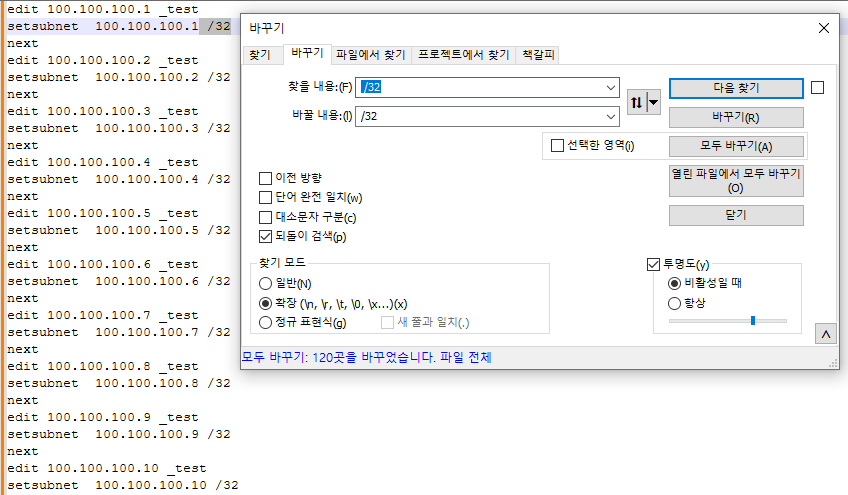Enable the 선택한 영역 checkbox
Viewport: 848px width, 495px height.
point(557,146)
